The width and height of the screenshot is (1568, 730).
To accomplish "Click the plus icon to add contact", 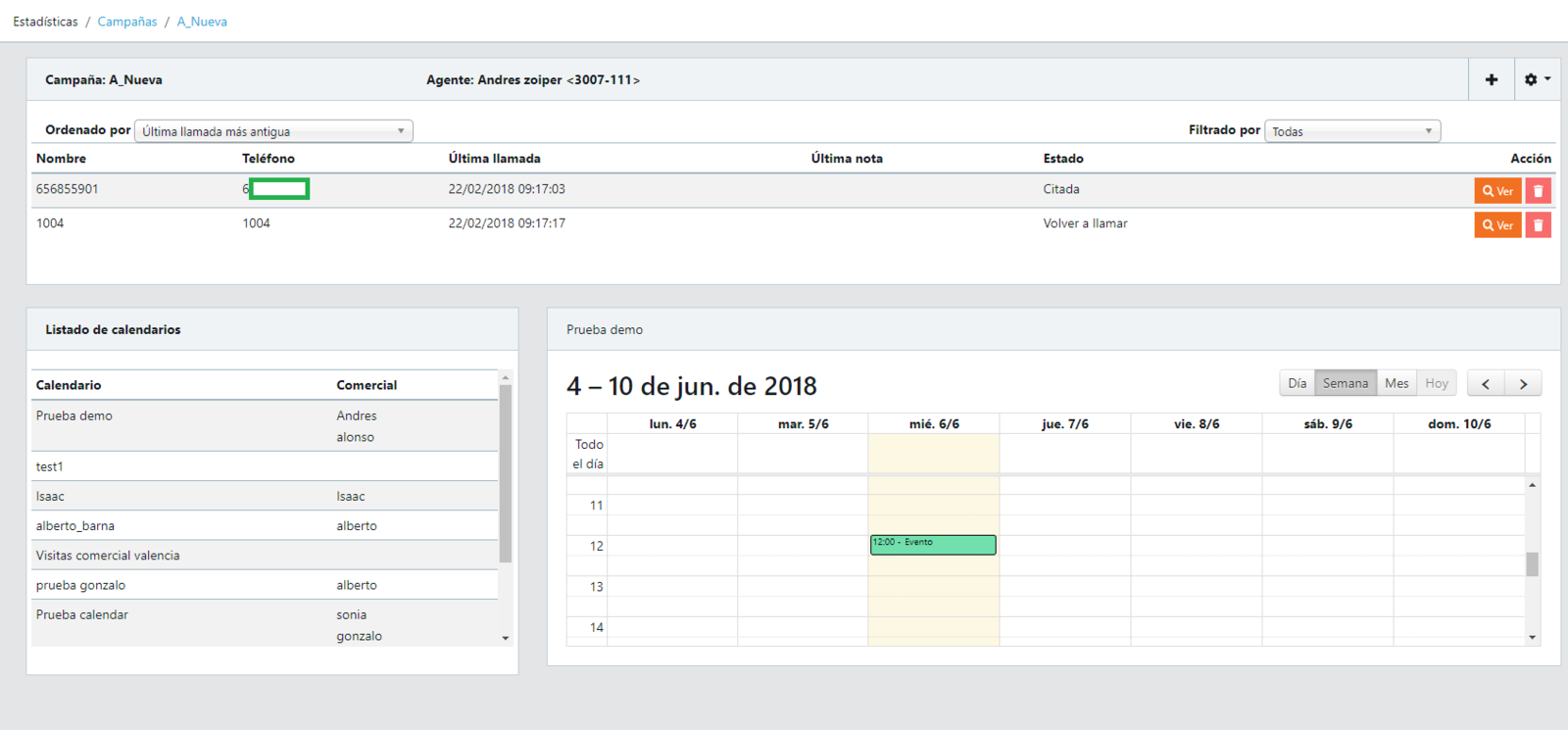I will pos(1491,79).
